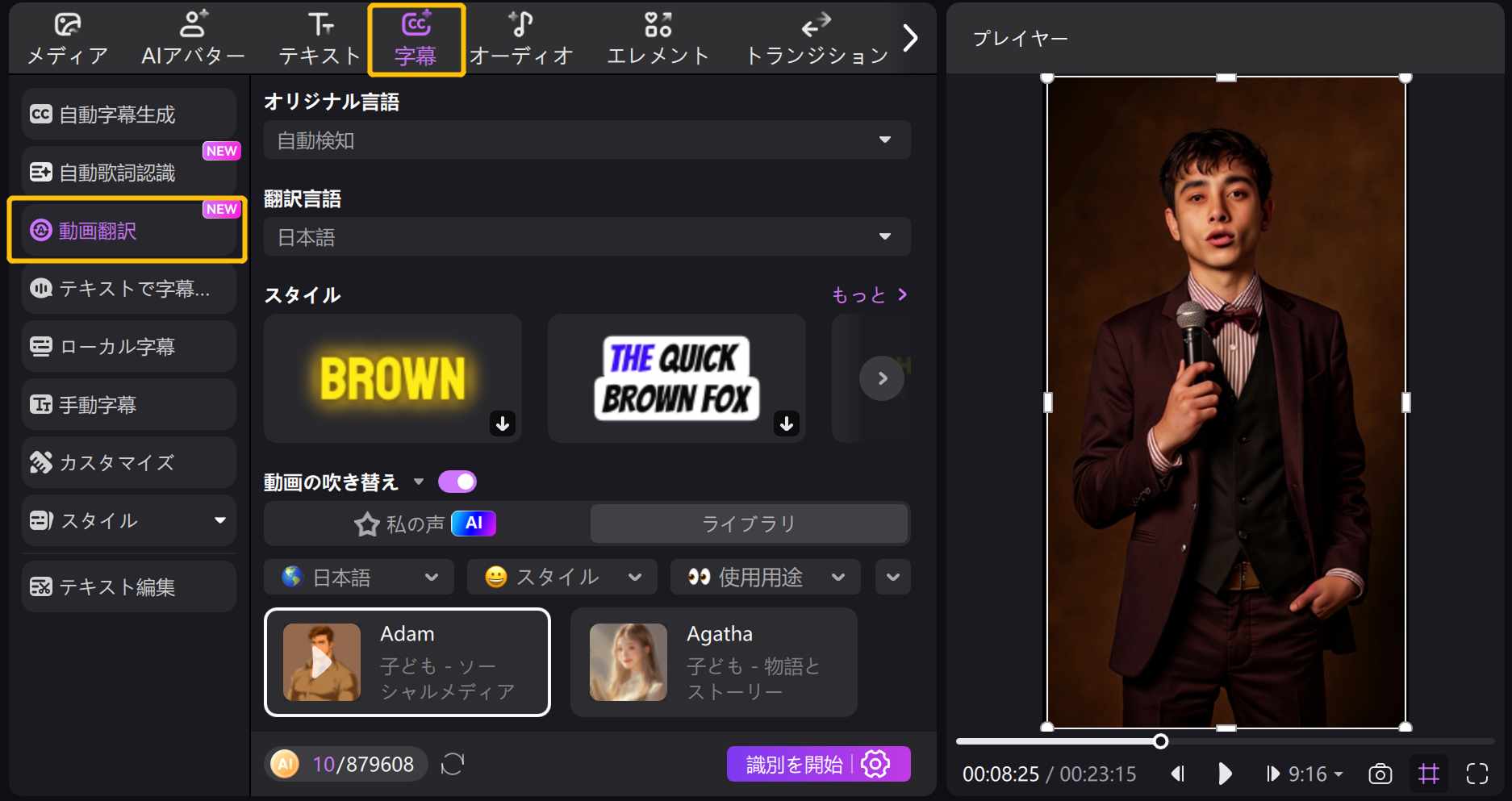Screen dimensions: 1512x801
Task: Switch to the オーディオ tab
Action: [522, 36]
